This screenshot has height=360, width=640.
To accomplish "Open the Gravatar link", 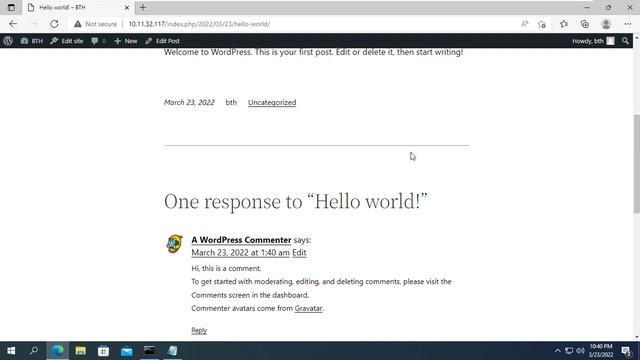I will [x=308, y=309].
